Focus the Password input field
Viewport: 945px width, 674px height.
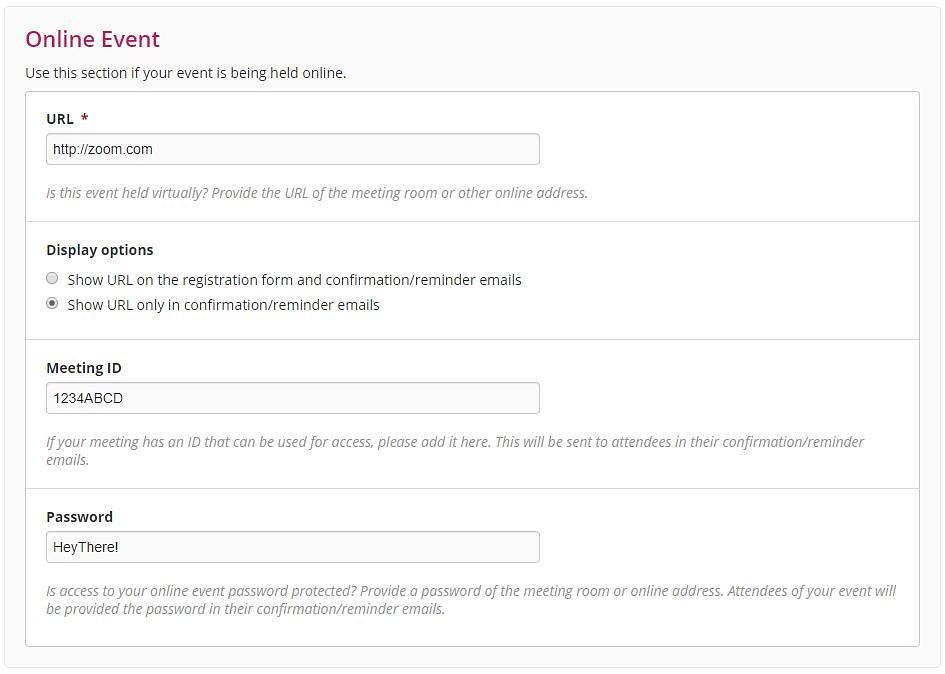tap(293, 547)
